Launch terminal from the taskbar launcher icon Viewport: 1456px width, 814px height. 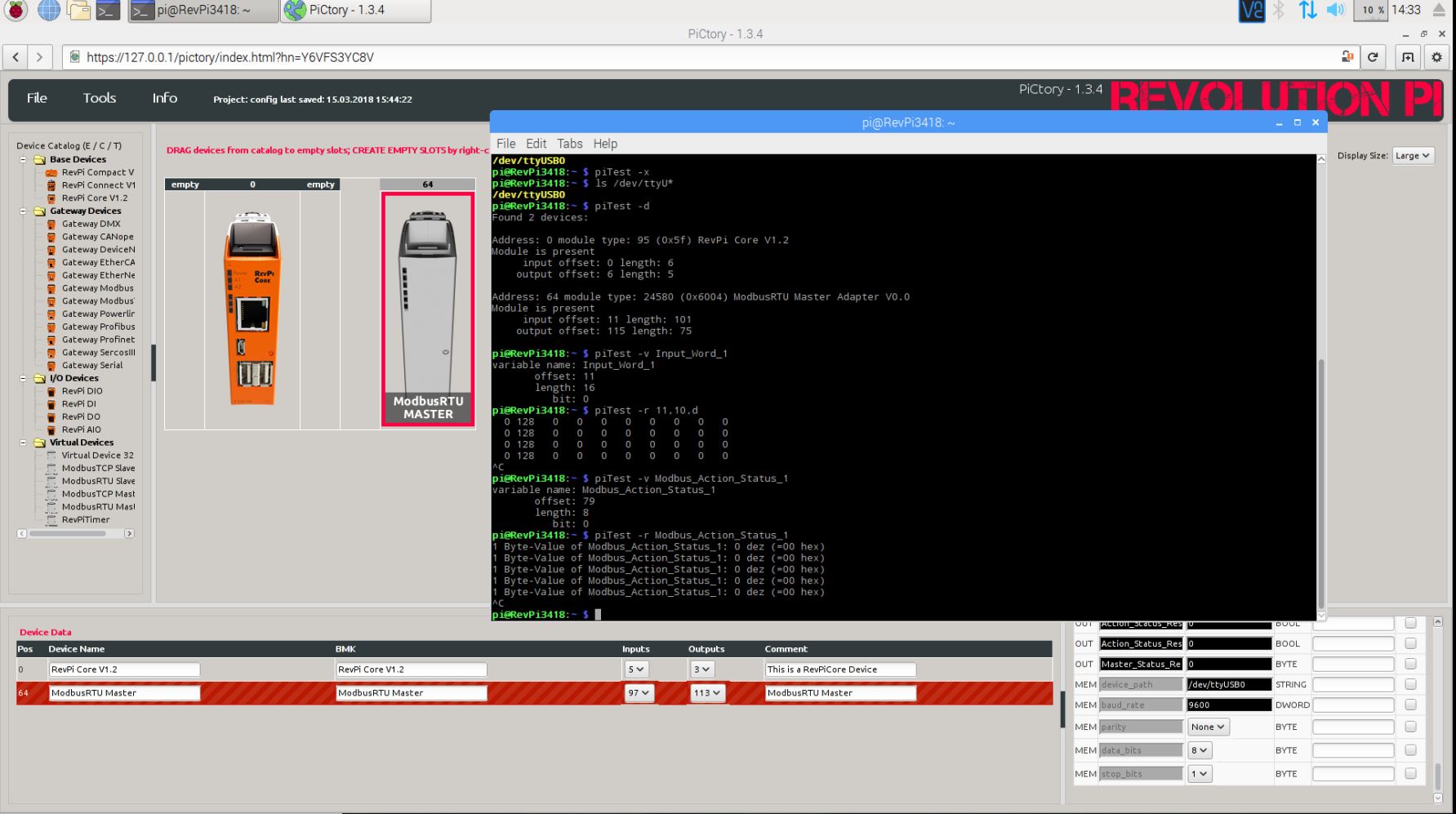pyautogui.click(x=108, y=10)
